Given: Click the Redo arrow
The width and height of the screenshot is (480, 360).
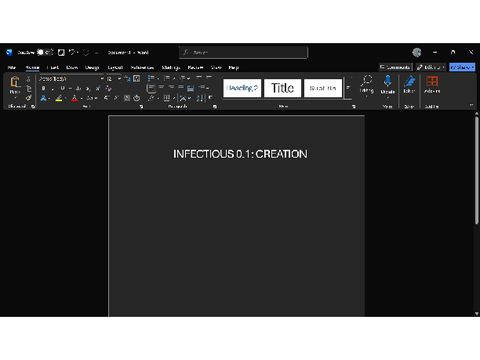Looking at the screenshot, I should click(x=86, y=52).
